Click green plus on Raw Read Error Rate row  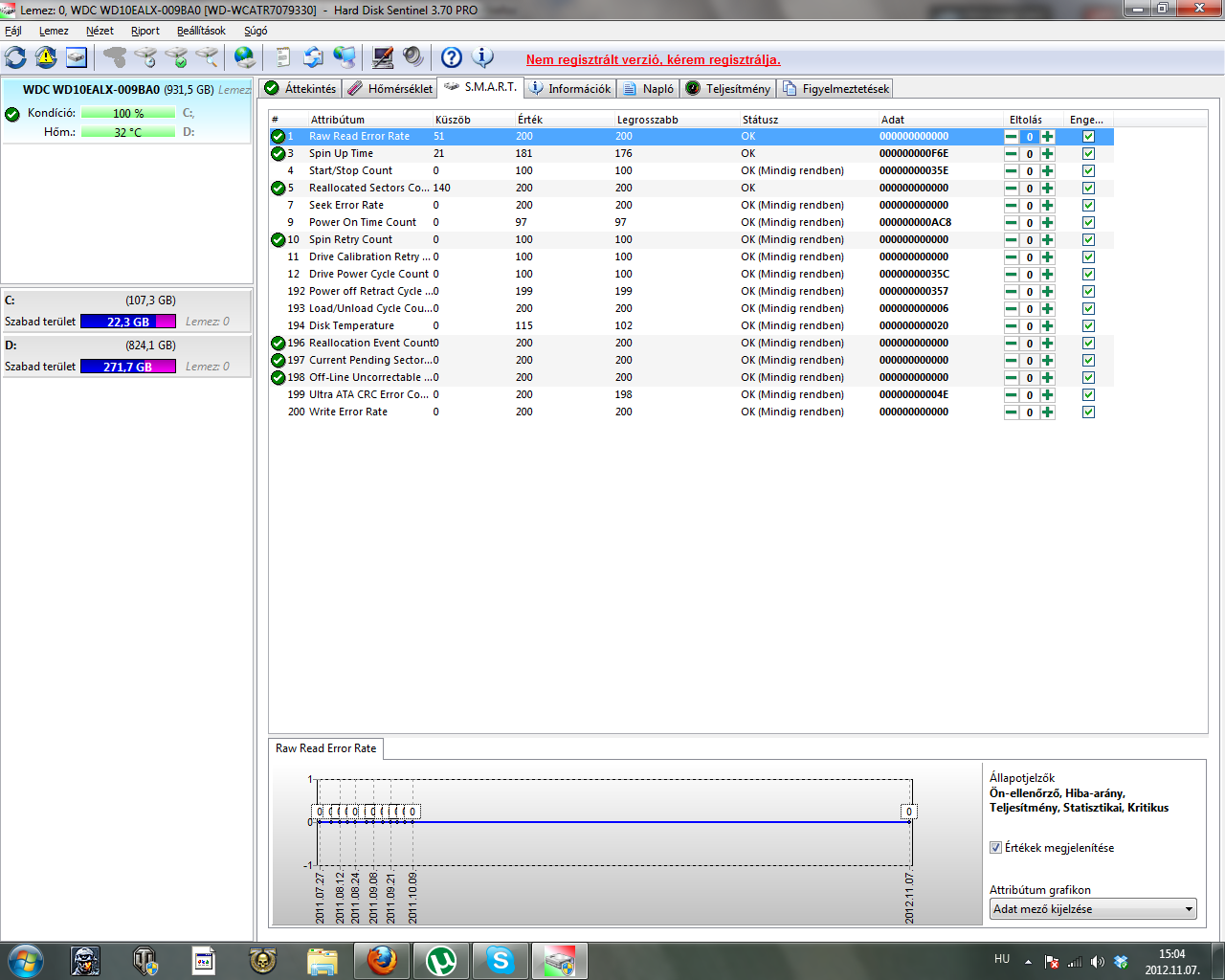(x=1048, y=137)
